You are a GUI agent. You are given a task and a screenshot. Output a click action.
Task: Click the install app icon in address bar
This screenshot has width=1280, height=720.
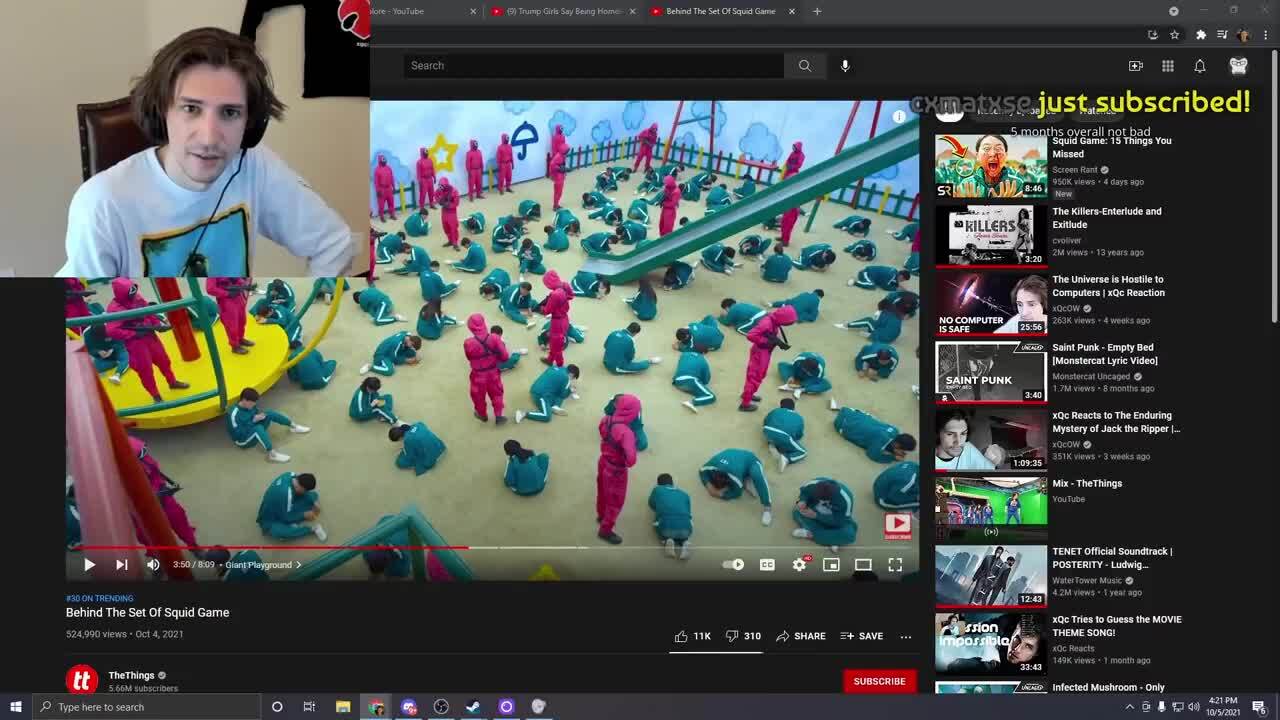pyautogui.click(x=1153, y=35)
